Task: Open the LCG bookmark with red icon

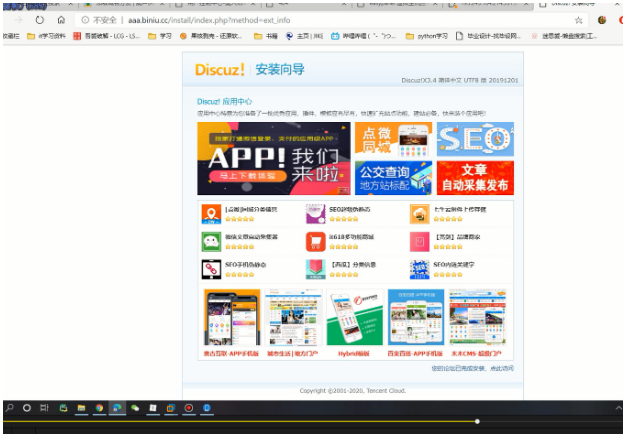Action: pyautogui.click(x=107, y=36)
